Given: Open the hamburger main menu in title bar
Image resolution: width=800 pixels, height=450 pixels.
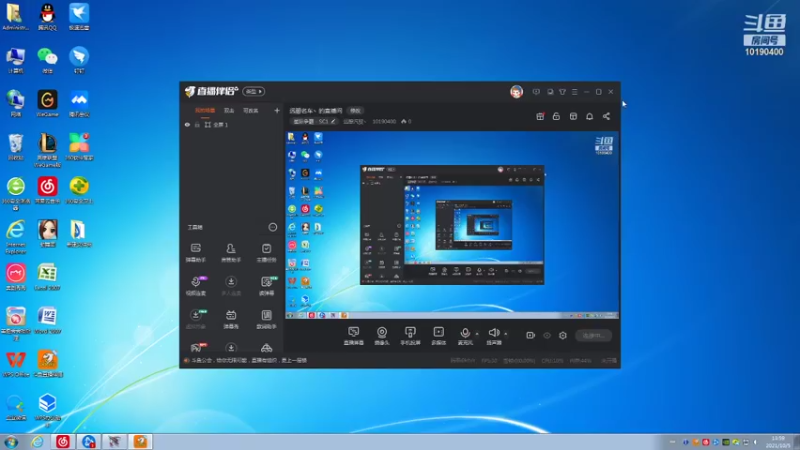Looking at the screenshot, I should coord(574,92).
